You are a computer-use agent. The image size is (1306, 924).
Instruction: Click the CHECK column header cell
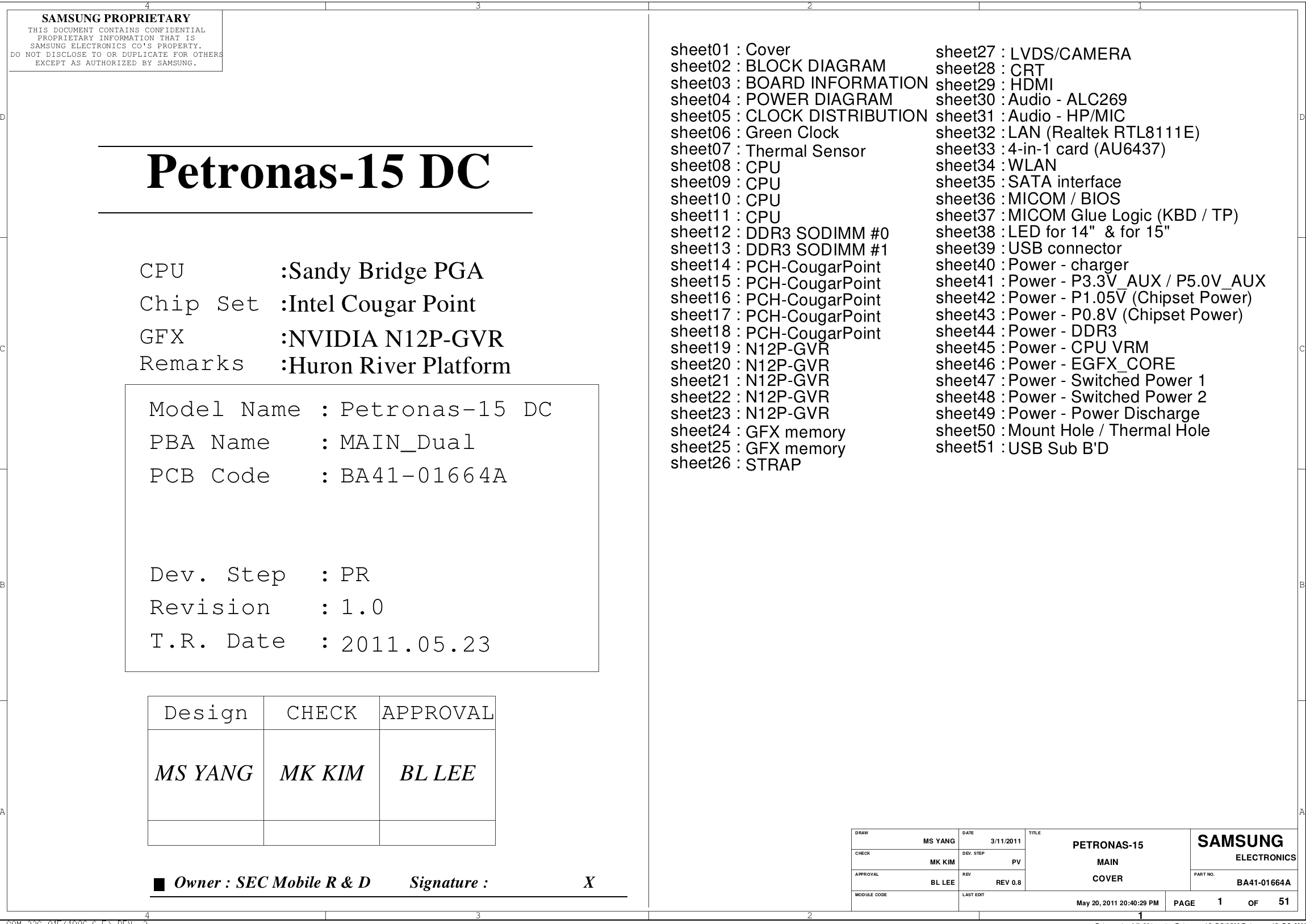pyautogui.click(x=321, y=713)
